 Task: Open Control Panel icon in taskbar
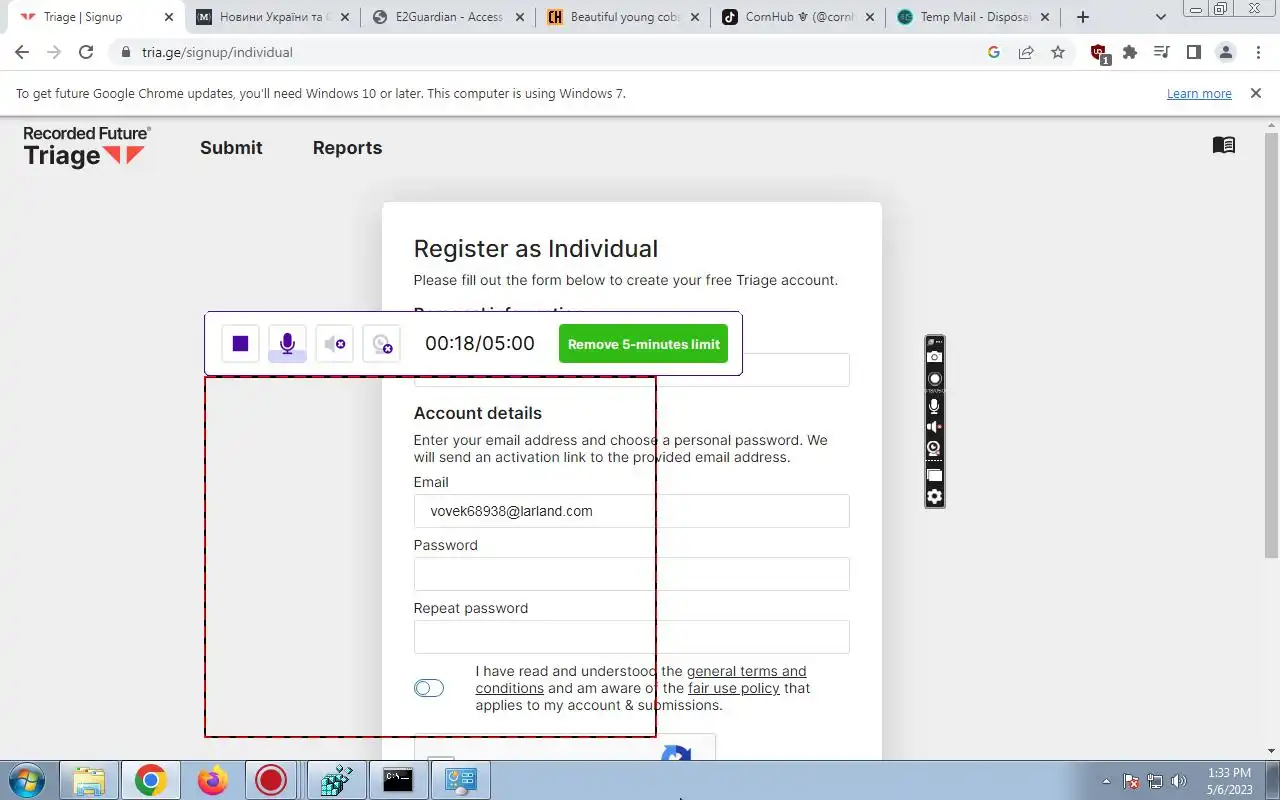pos(460,780)
